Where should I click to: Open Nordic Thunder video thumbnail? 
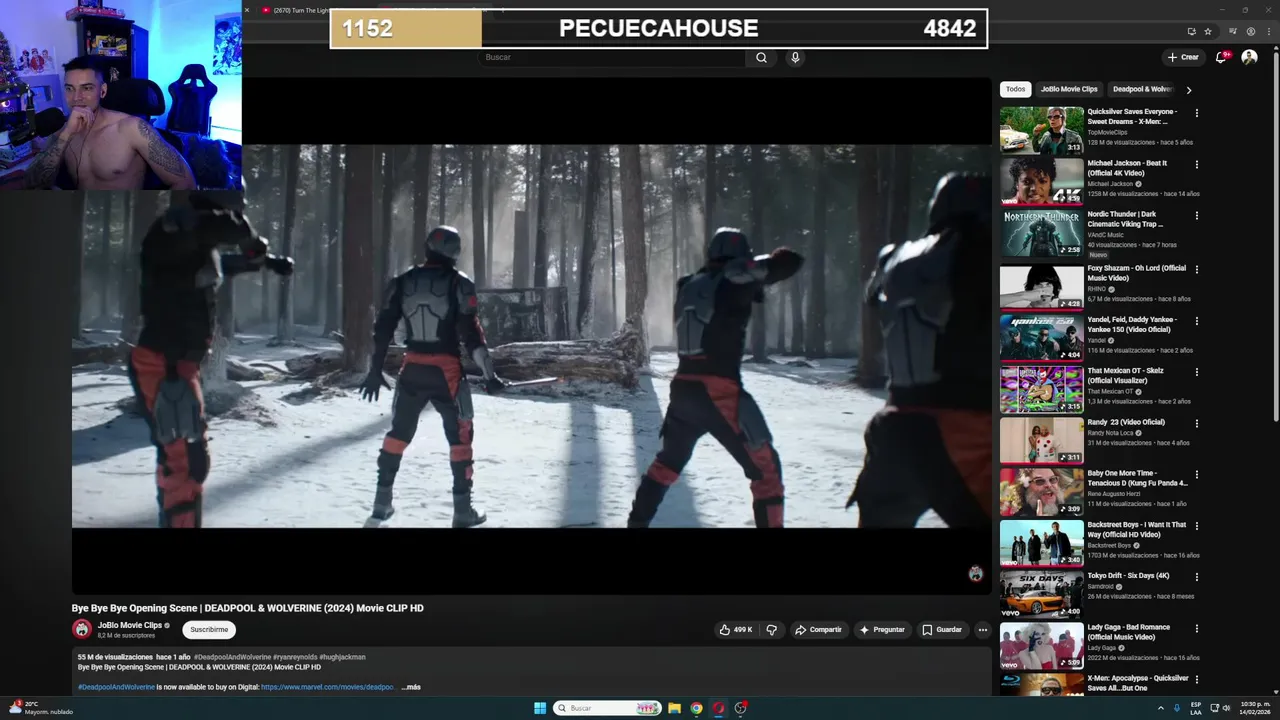click(1042, 232)
